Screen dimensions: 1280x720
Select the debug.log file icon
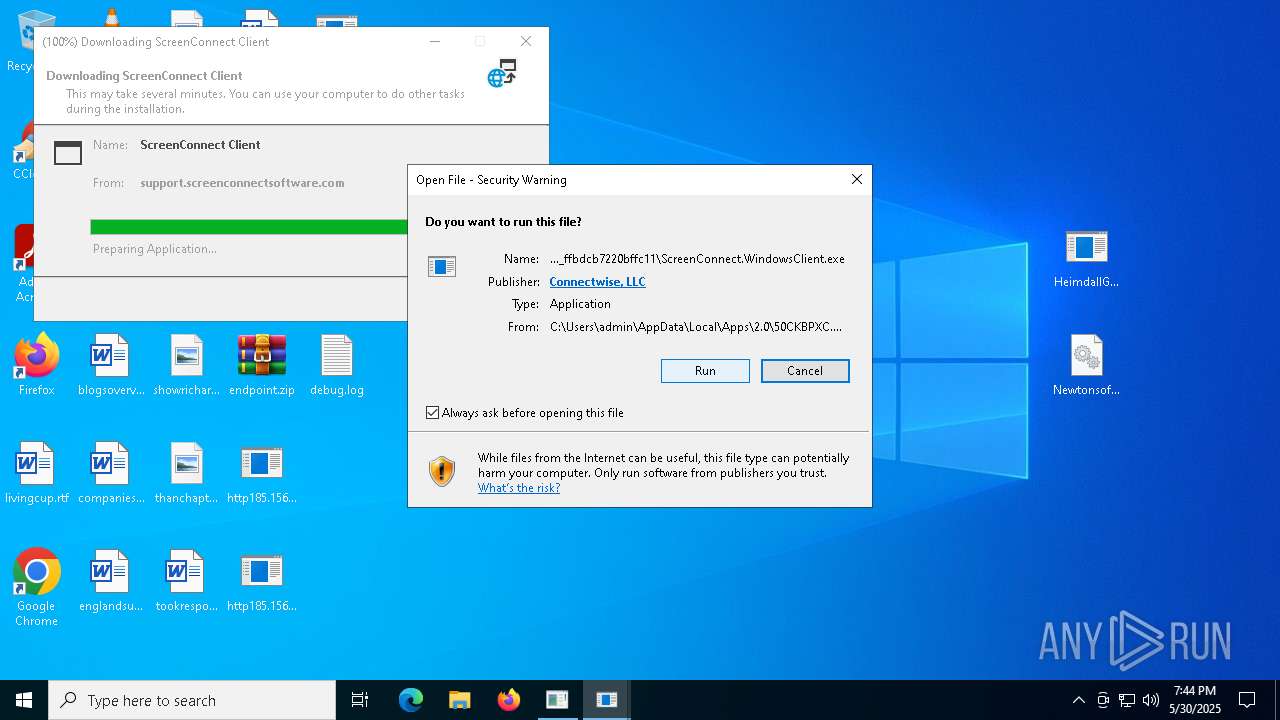(337, 365)
